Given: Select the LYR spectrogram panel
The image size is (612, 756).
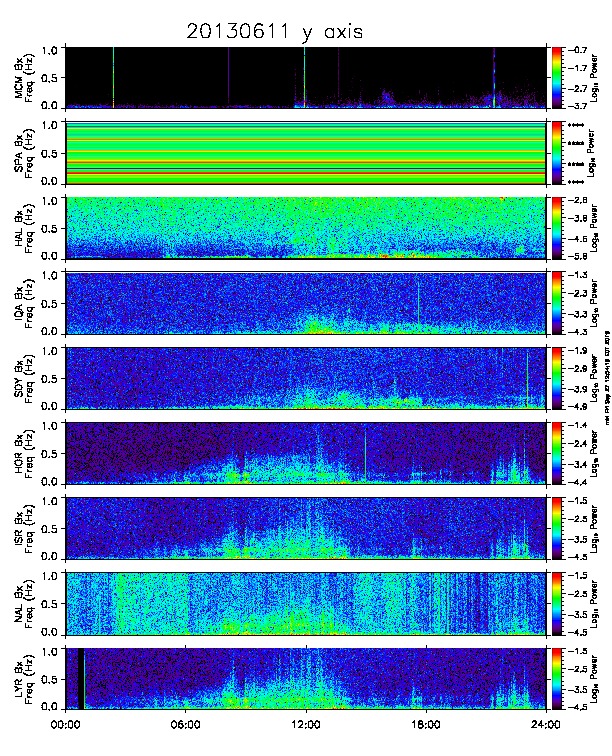Looking at the screenshot, I should [306, 679].
